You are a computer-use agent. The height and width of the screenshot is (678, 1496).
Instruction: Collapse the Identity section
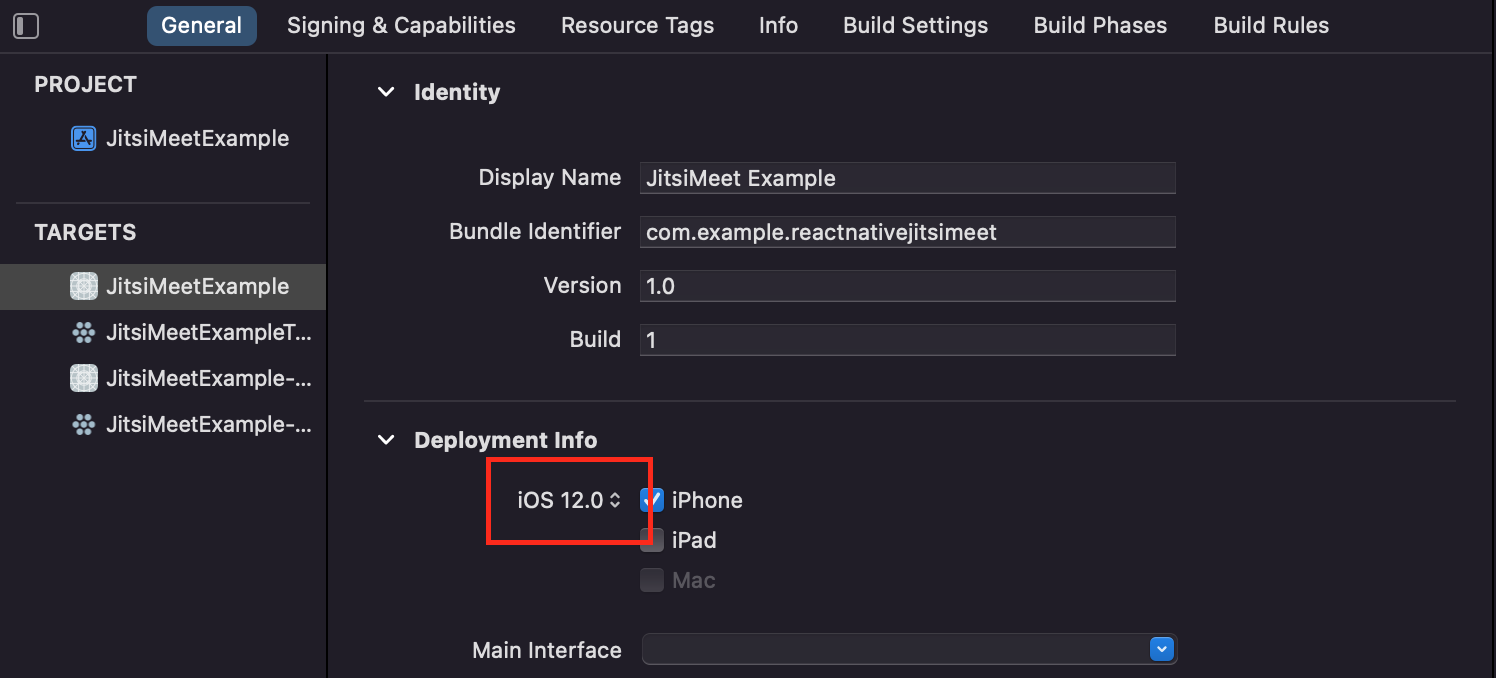(x=386, y=92)
